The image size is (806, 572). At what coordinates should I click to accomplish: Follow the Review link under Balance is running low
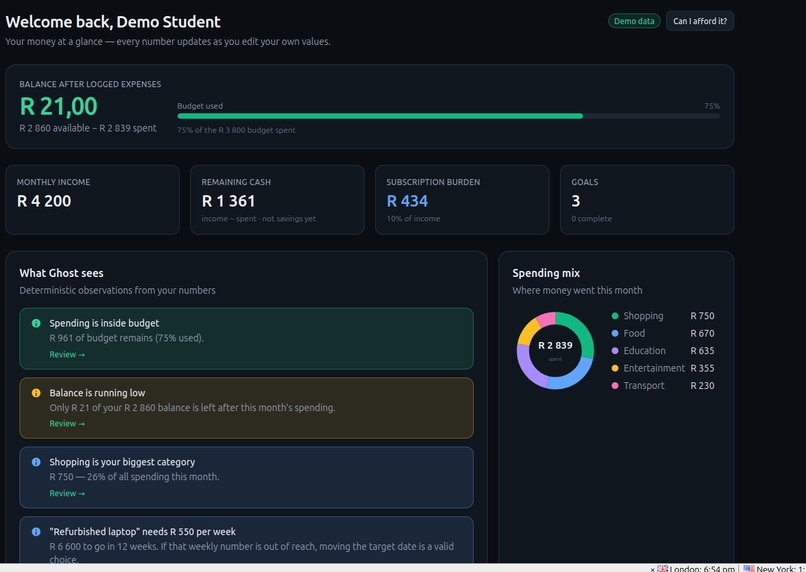67,423
